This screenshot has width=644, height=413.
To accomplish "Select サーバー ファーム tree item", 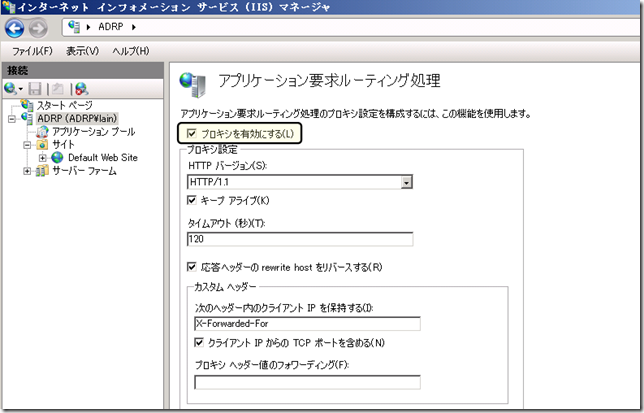I will coord(84,170).
